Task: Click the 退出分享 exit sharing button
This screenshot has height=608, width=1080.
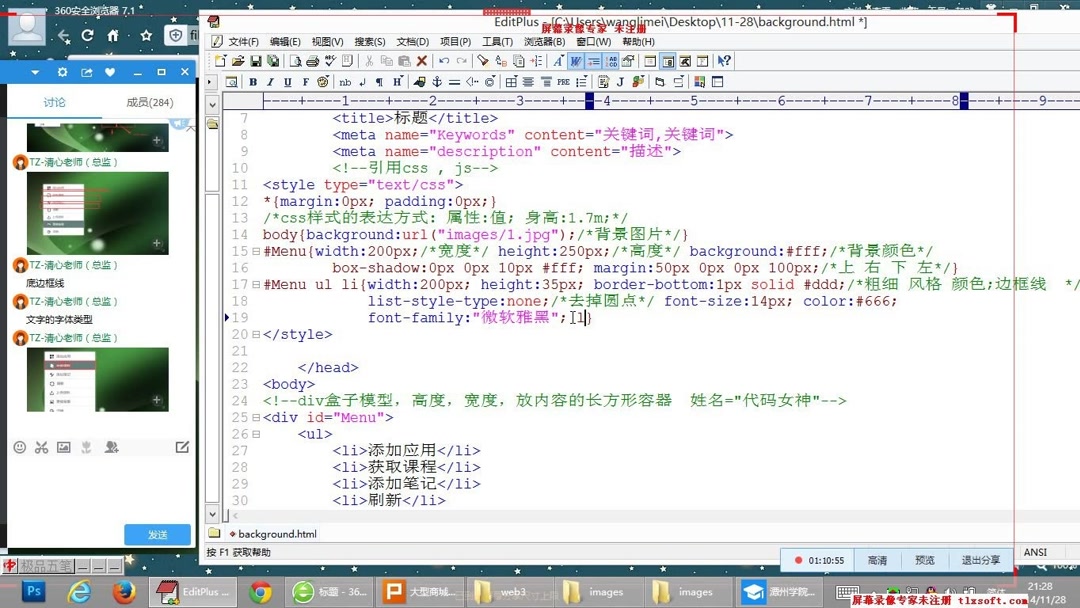Action: tap(981, 560)
